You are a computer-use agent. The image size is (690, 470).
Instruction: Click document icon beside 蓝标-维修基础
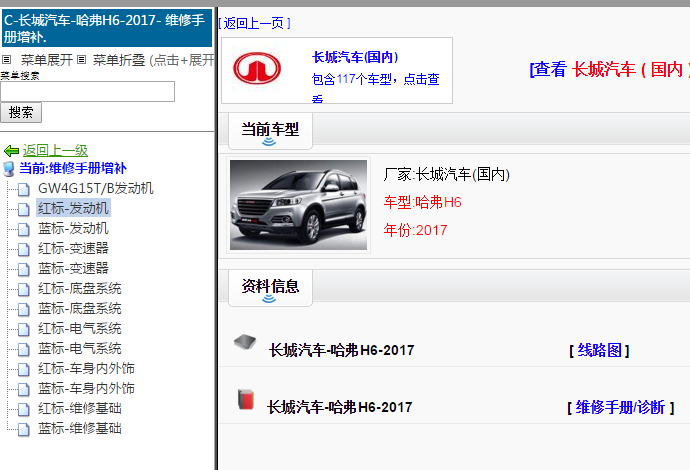pyautogui.click(x=24, y=430)
